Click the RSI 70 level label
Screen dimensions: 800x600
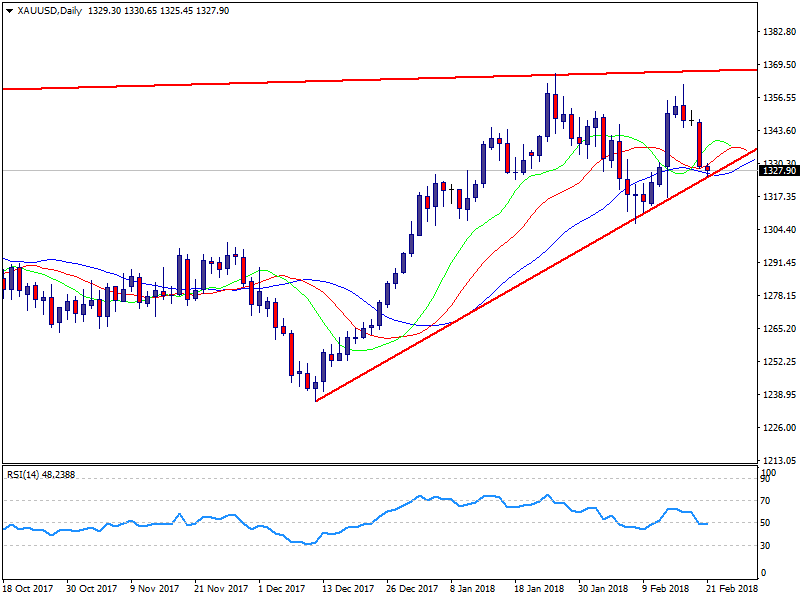point(764,501)
